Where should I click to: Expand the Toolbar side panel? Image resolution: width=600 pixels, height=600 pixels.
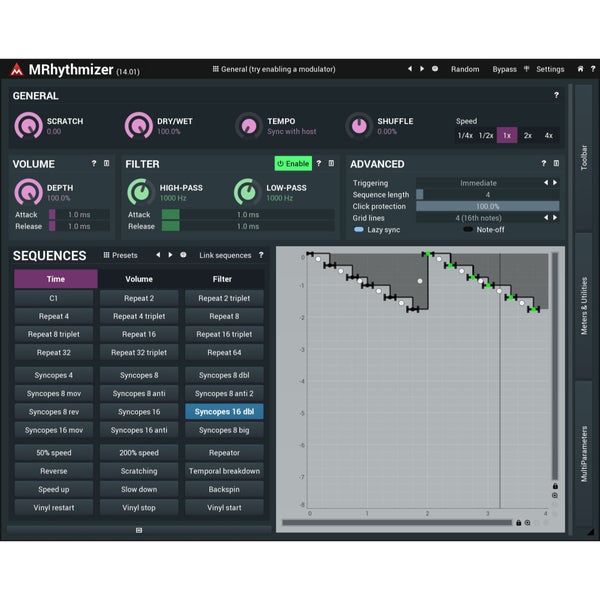tap(584, 157)
